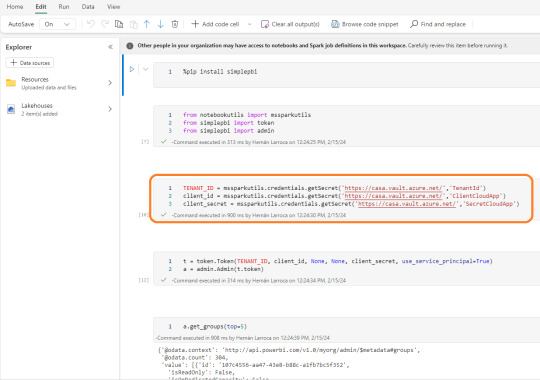Open the AutoSave On dropdown
This screenshot has width=540, height=380.
57,24
